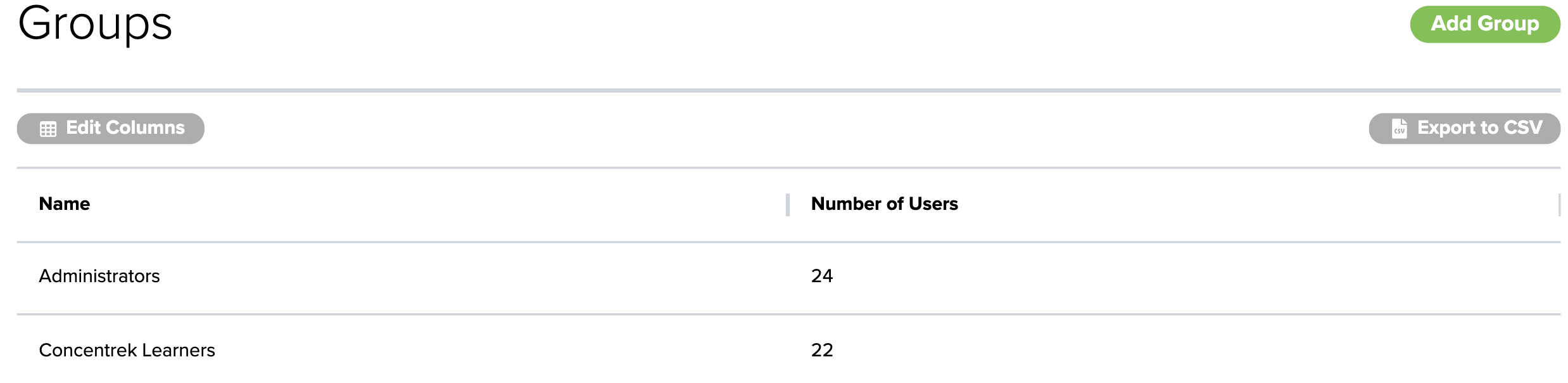Sort by the Number of Users header

884,204
